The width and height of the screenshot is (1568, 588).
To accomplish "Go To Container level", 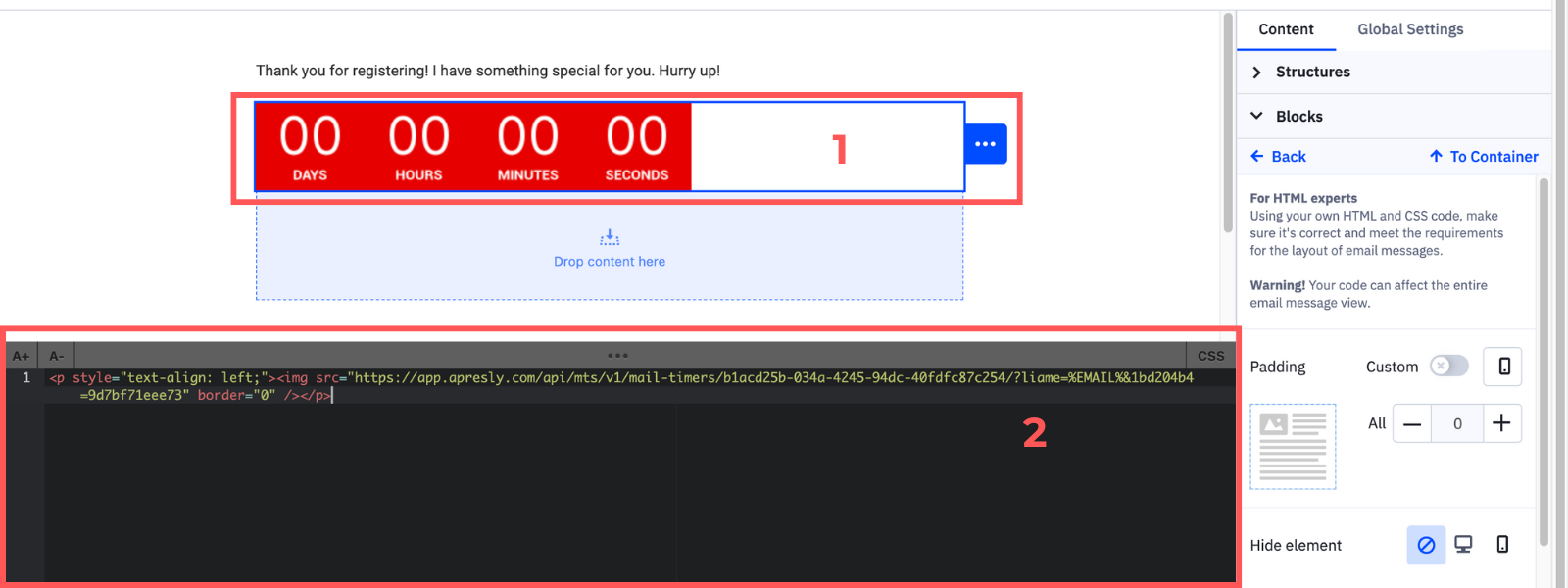I will coord(1484,157).
